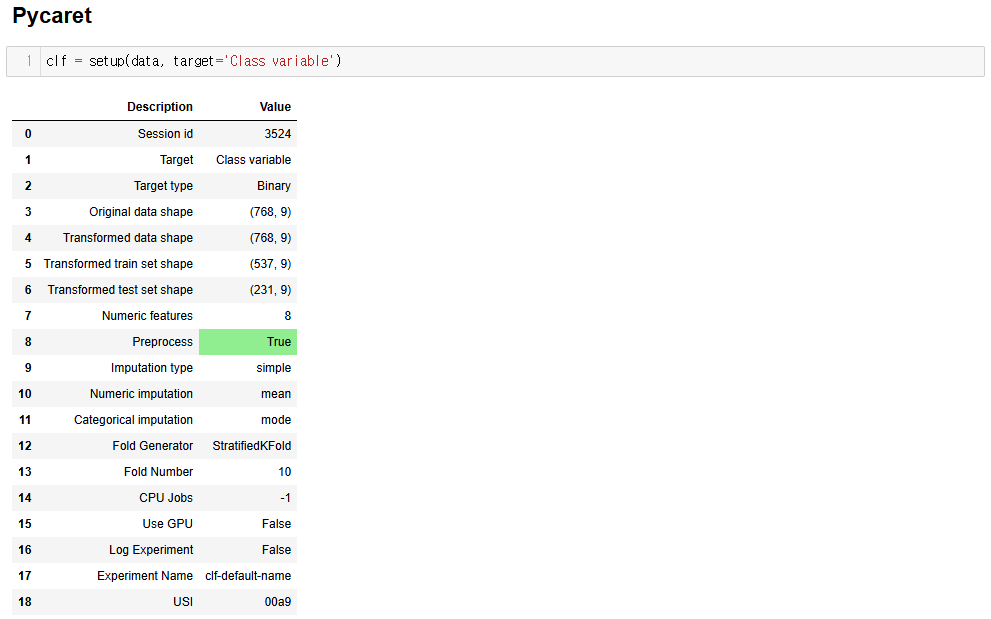Select the Log Experiment False value
The height and width of the screenshot is (619, 991).
276,549
